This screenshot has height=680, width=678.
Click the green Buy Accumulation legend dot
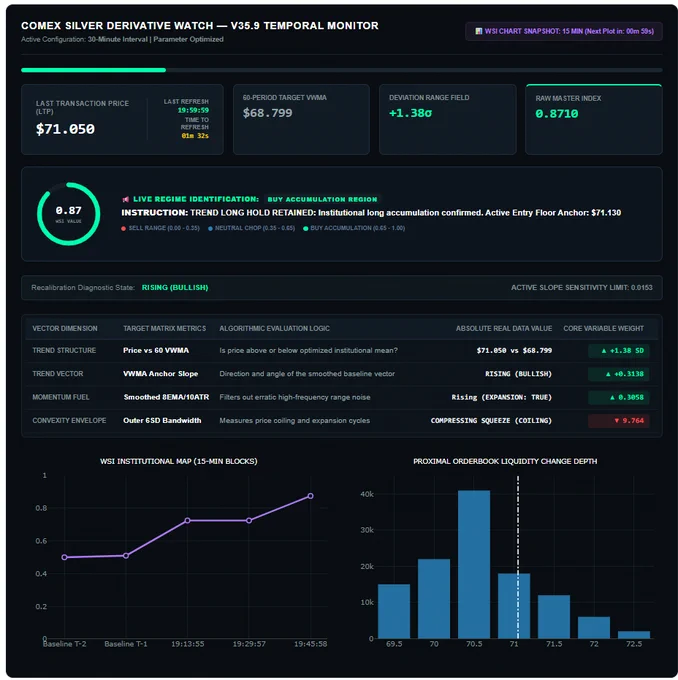tap(305, 229)
